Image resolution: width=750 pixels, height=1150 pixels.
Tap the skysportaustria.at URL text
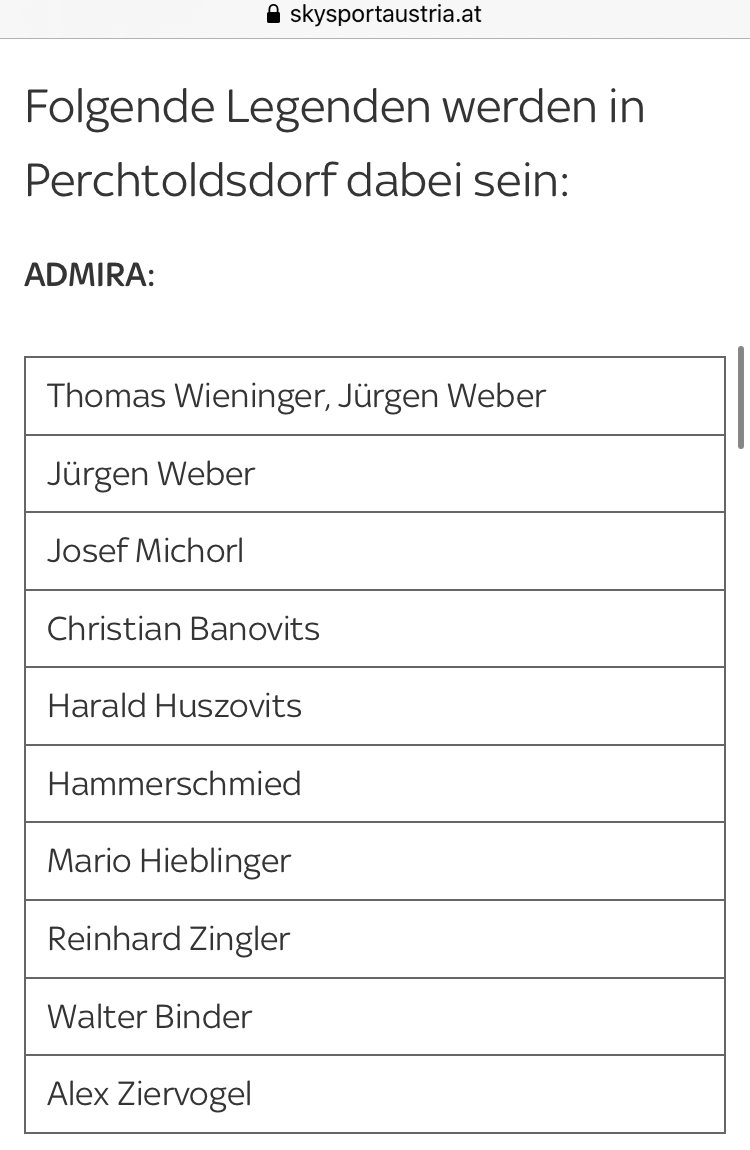pyautogui.click(x=386, y=14)
